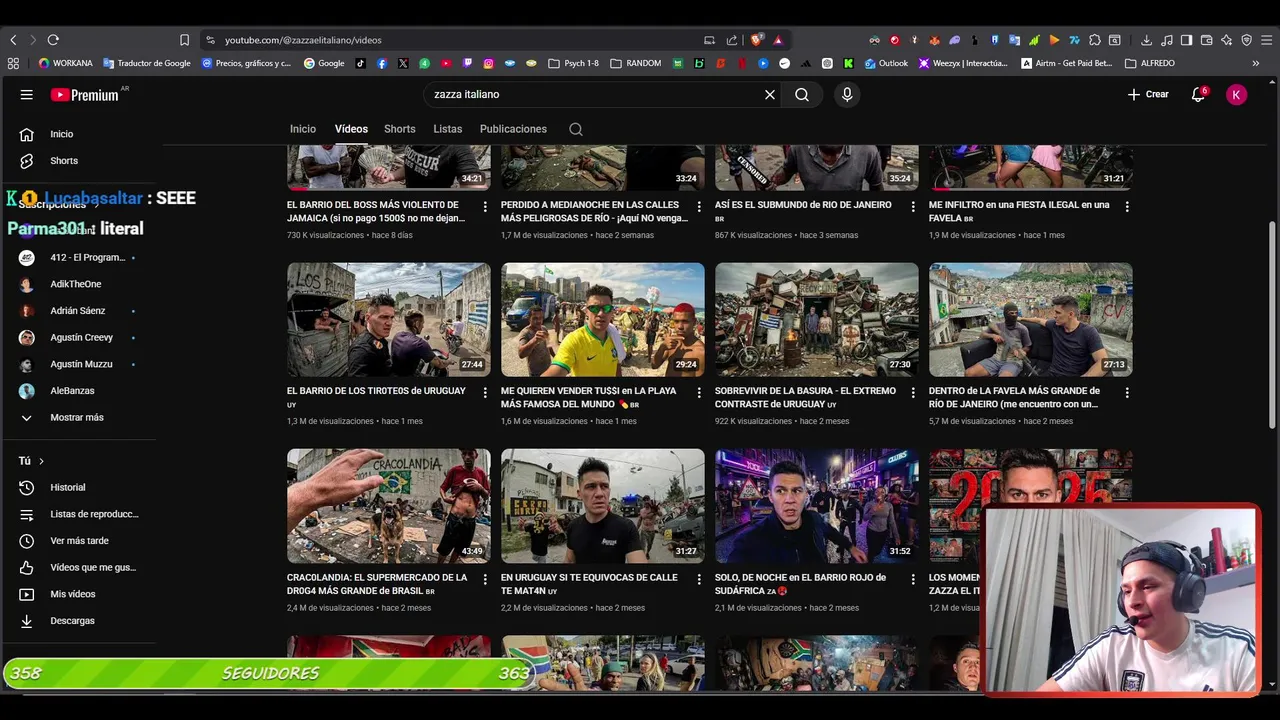Open options for PERDIDO A MEDIANOCHE video
Viewport: 1280px width, 720px height.
[699, 207]
